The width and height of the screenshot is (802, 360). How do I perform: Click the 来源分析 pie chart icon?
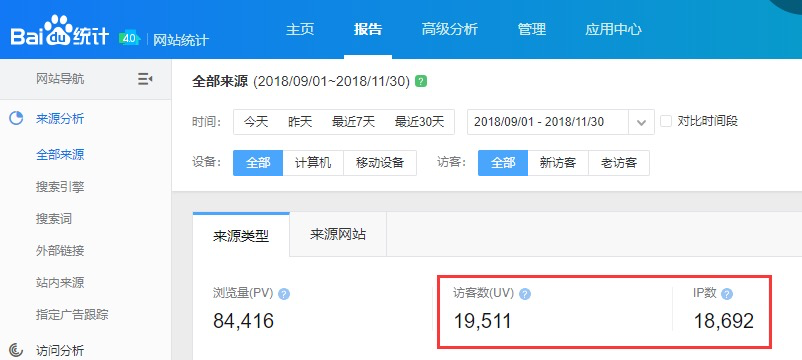16,119
